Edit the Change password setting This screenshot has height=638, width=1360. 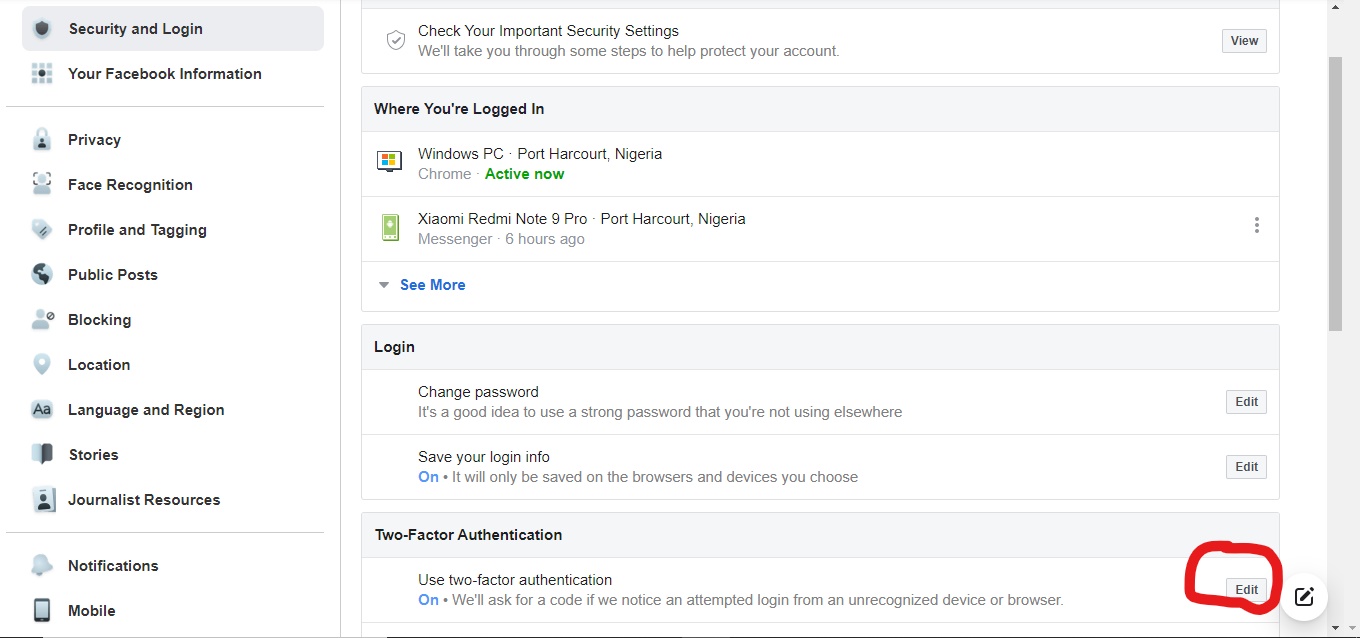coord(1246,402)
